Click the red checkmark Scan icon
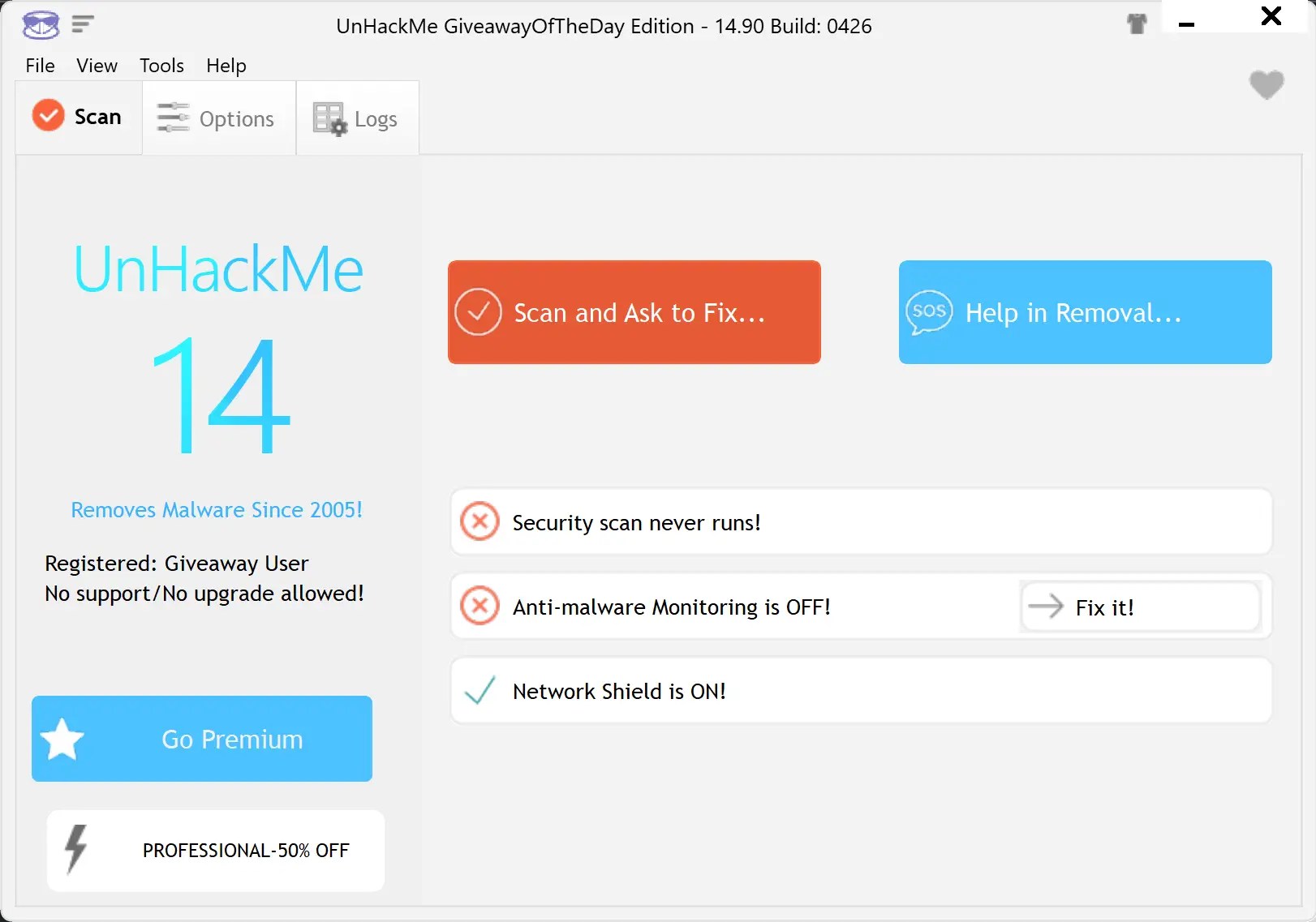1316x922 pixels. click(x=48, y=116)
